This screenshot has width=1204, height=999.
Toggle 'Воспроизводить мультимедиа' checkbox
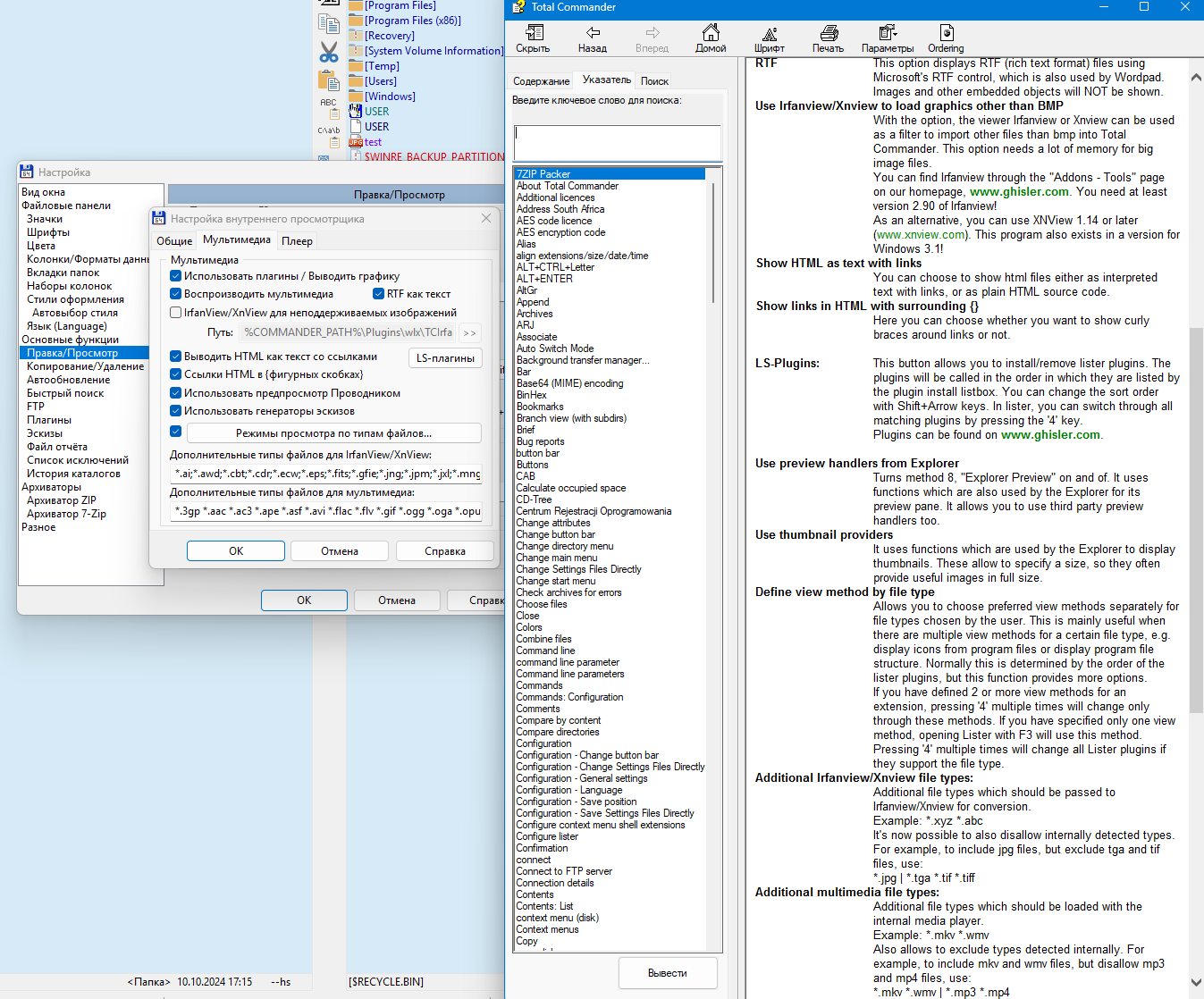click(176, 294)
